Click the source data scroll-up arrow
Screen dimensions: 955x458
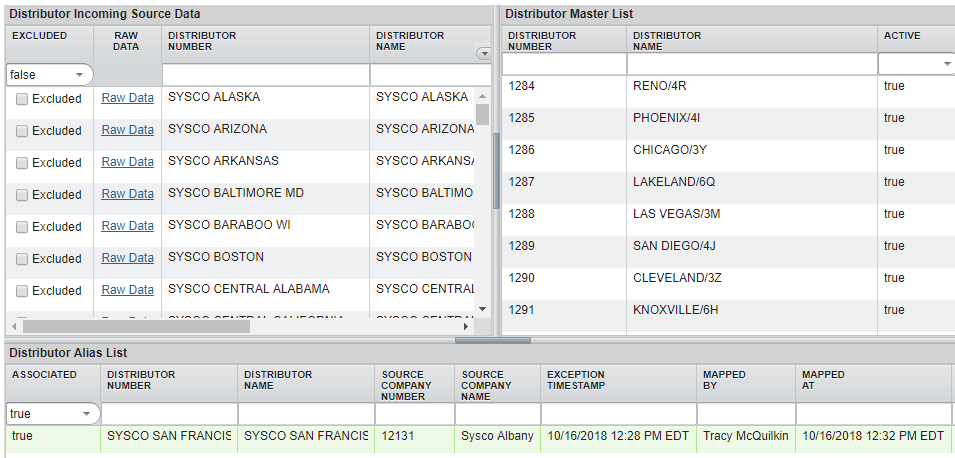pyautogui.click(x=482, y=94)
